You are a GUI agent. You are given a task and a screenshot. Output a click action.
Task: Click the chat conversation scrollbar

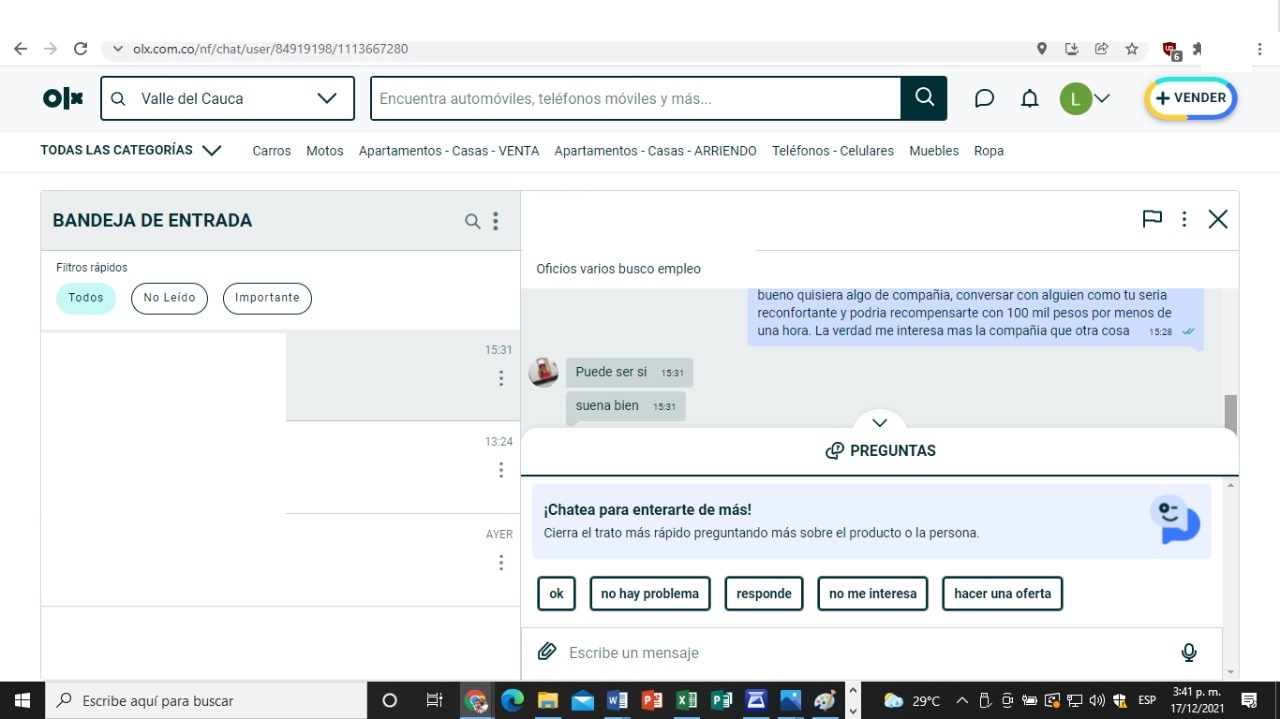click(x=1230, y=414)
